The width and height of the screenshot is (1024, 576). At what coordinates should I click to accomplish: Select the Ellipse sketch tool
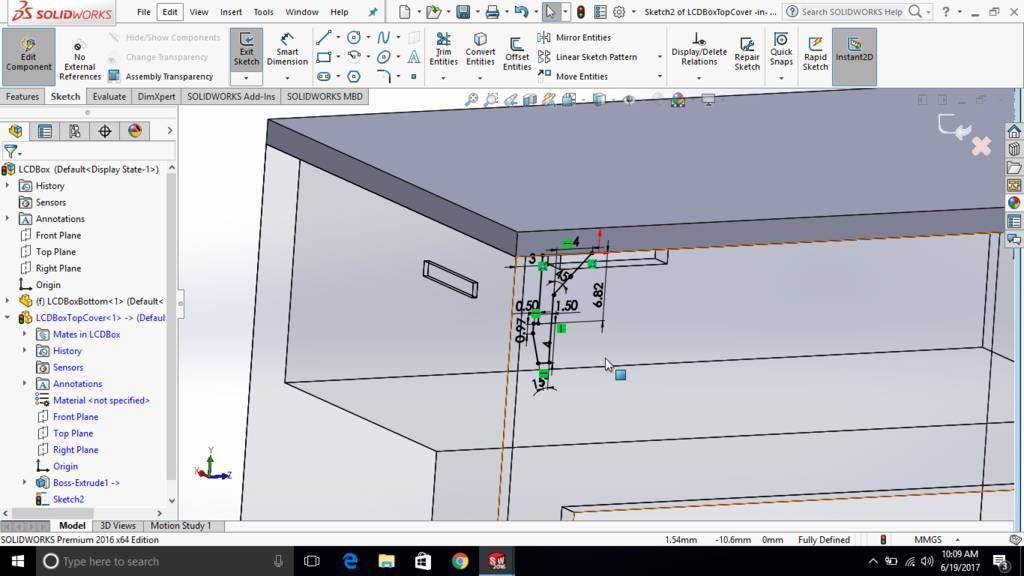(383, 57)
